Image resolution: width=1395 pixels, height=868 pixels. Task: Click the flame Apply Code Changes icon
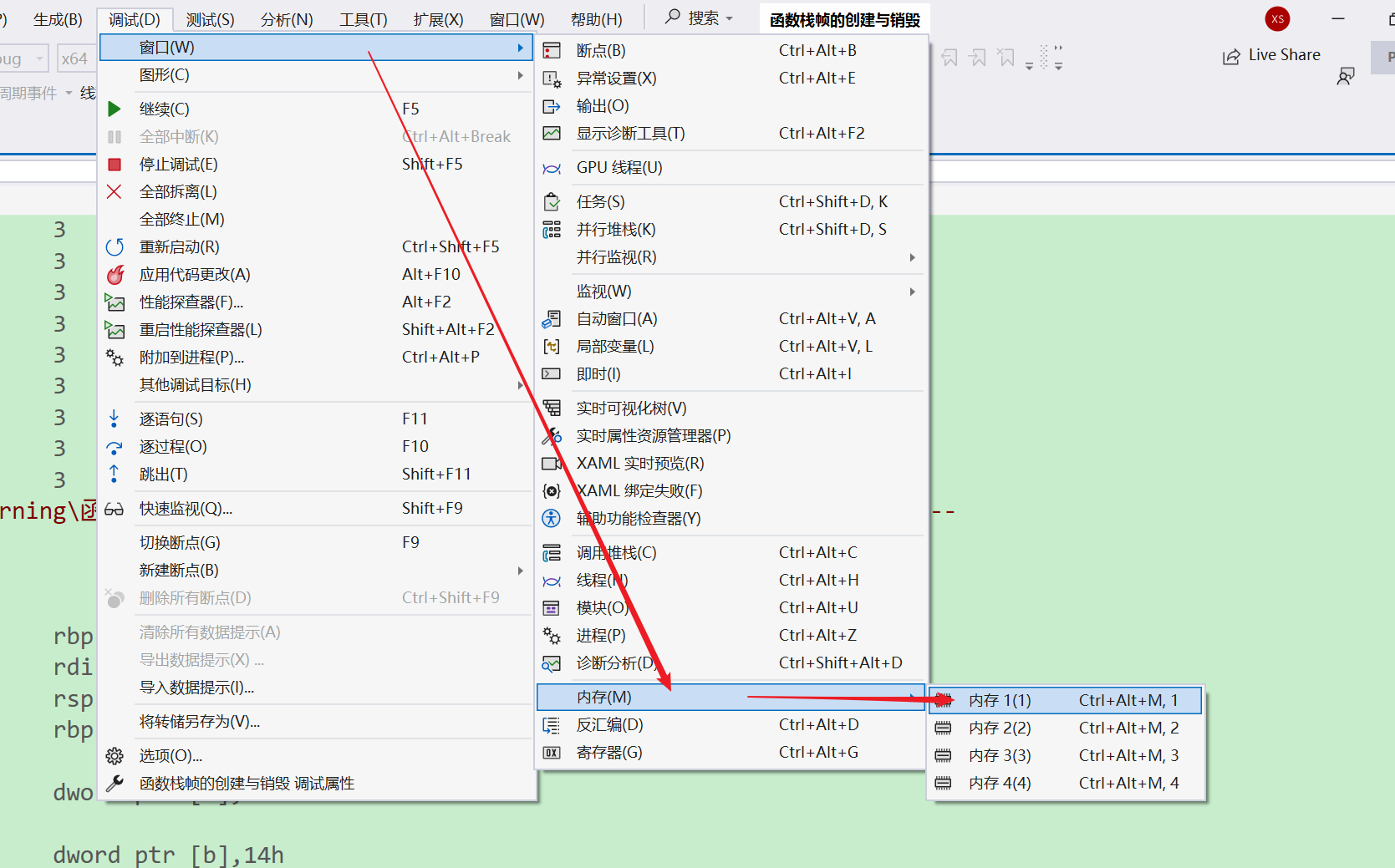click(115, 275)
